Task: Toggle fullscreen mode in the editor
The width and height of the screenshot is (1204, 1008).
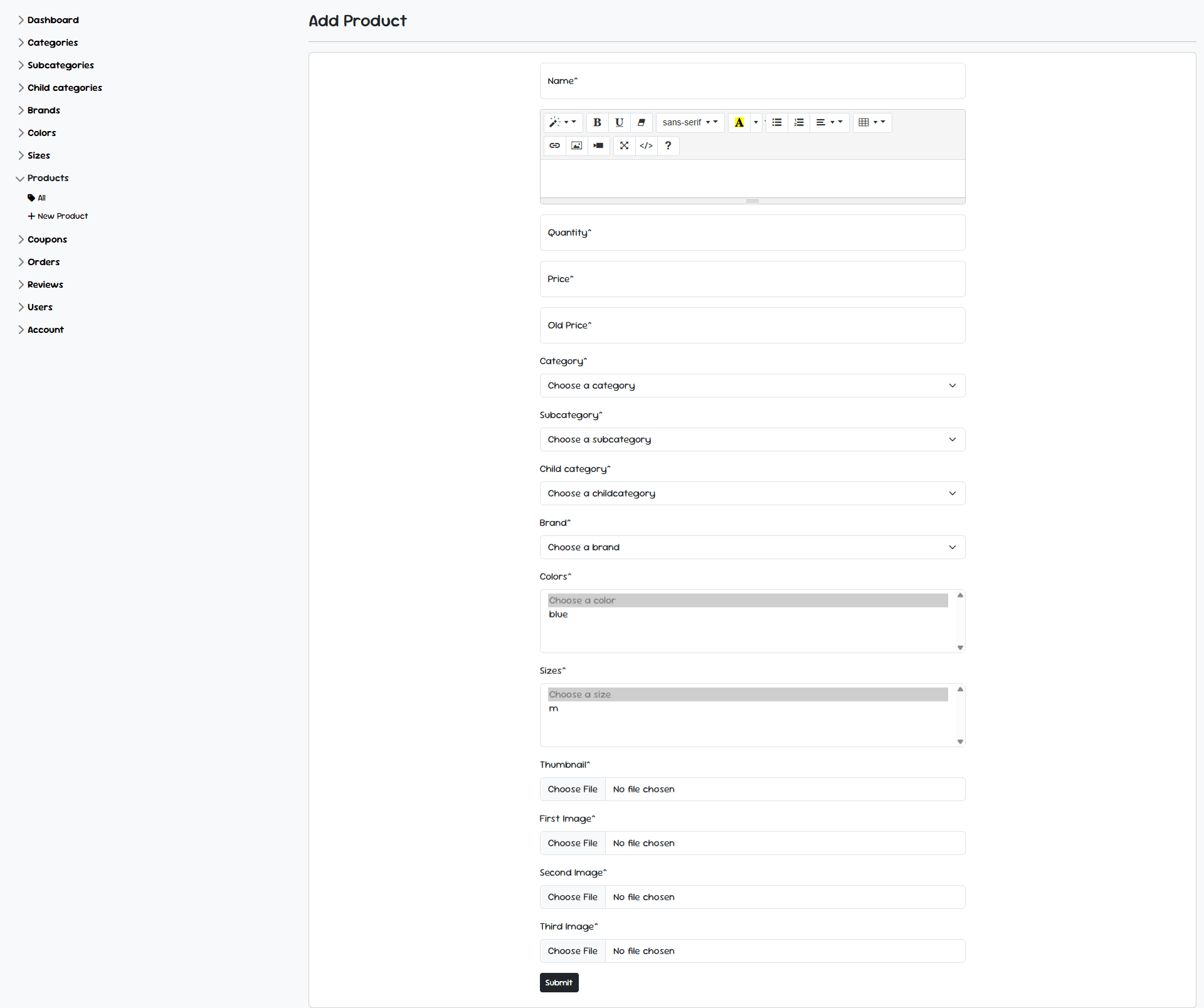Action: coord(624,145)
